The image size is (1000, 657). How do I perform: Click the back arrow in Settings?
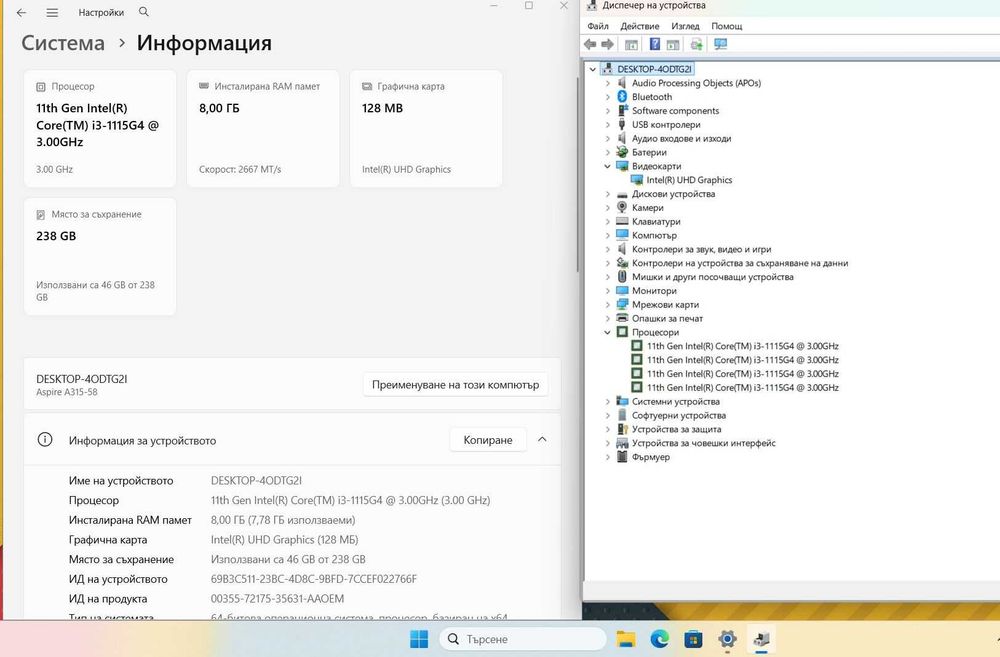click(x=22, y=13)
